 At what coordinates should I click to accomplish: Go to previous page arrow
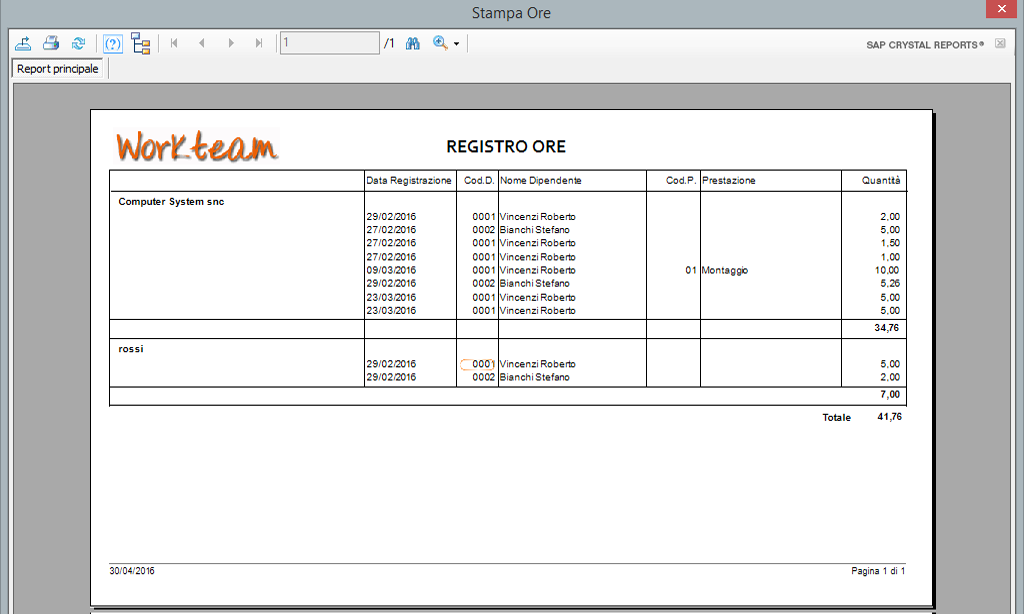coord(202,43)
